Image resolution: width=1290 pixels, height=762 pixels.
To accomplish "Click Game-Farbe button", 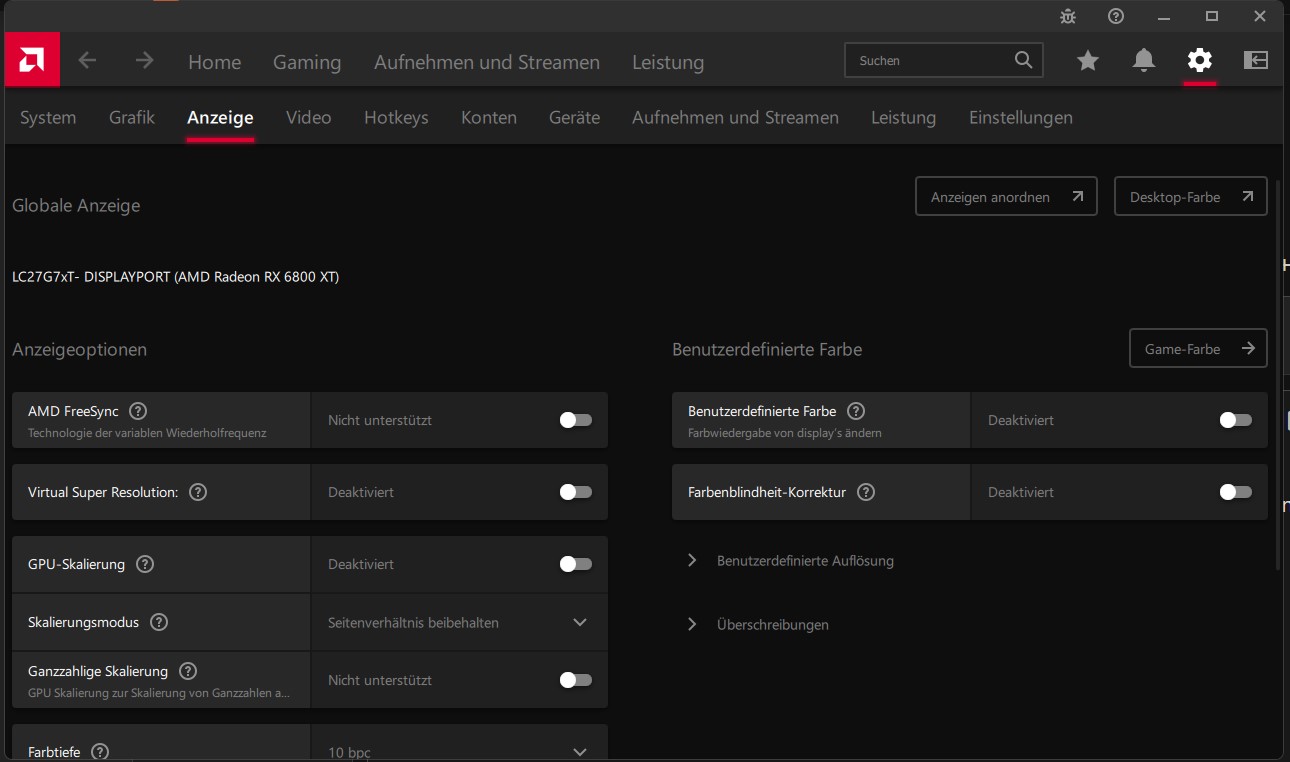I will coord(1198,349).
